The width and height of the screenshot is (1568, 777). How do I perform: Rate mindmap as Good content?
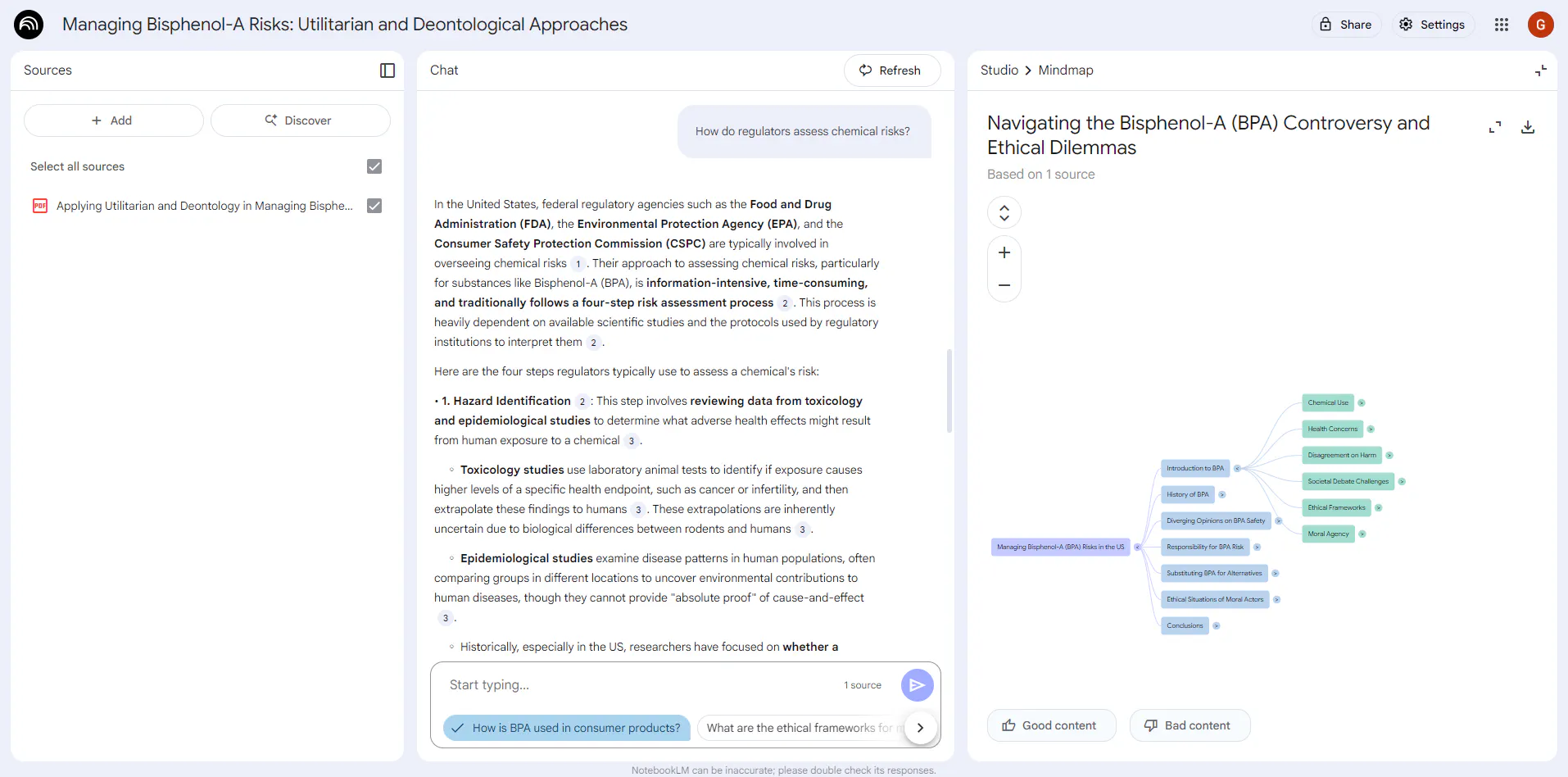point(1050,725)
